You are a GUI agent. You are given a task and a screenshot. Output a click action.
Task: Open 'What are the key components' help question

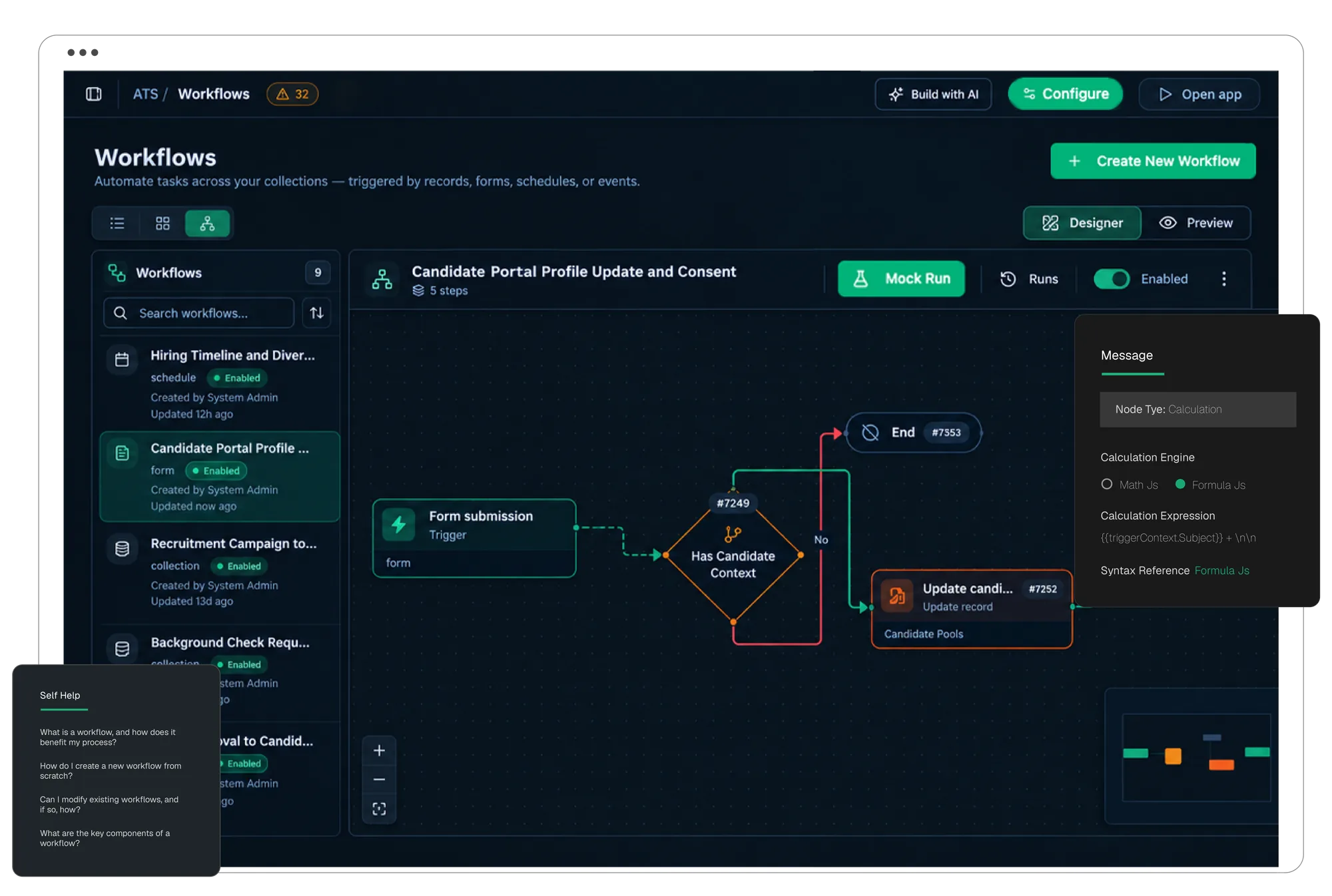click(x=105, y=838)
